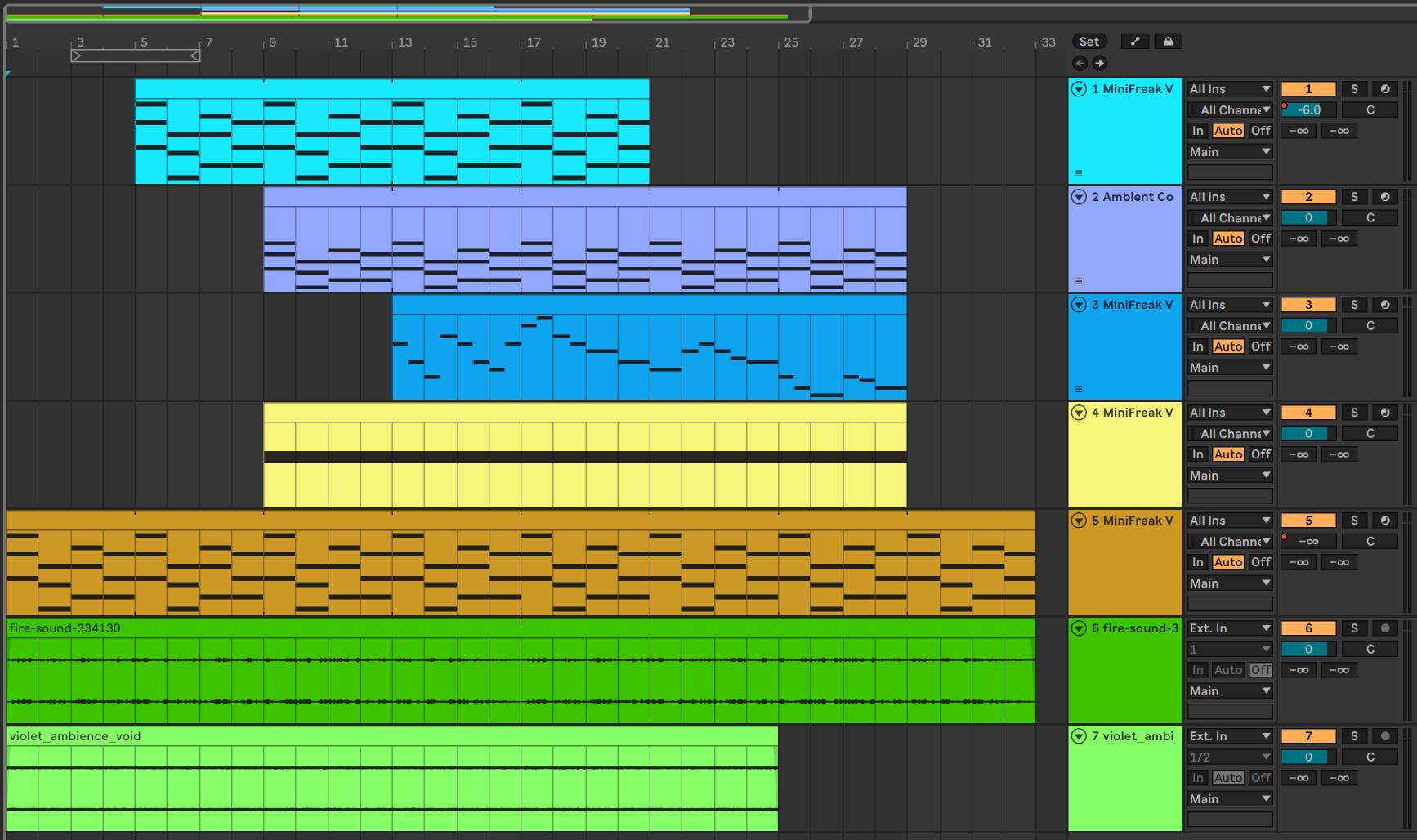Open the All Channels dropdown on track 5
Viewport: 1417px width, 840px height.
point(1230,542)
